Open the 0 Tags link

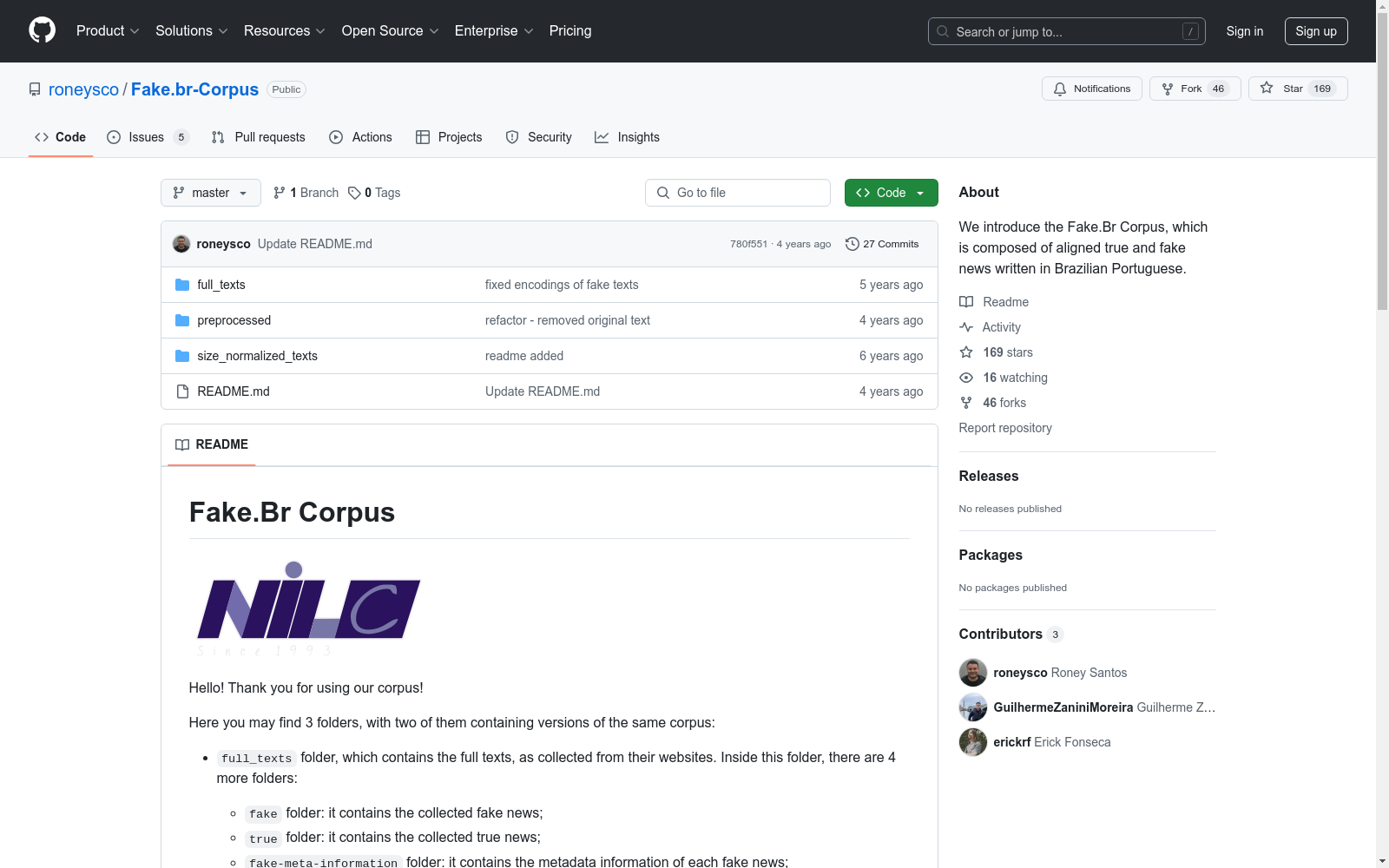(x=374, y=193)
